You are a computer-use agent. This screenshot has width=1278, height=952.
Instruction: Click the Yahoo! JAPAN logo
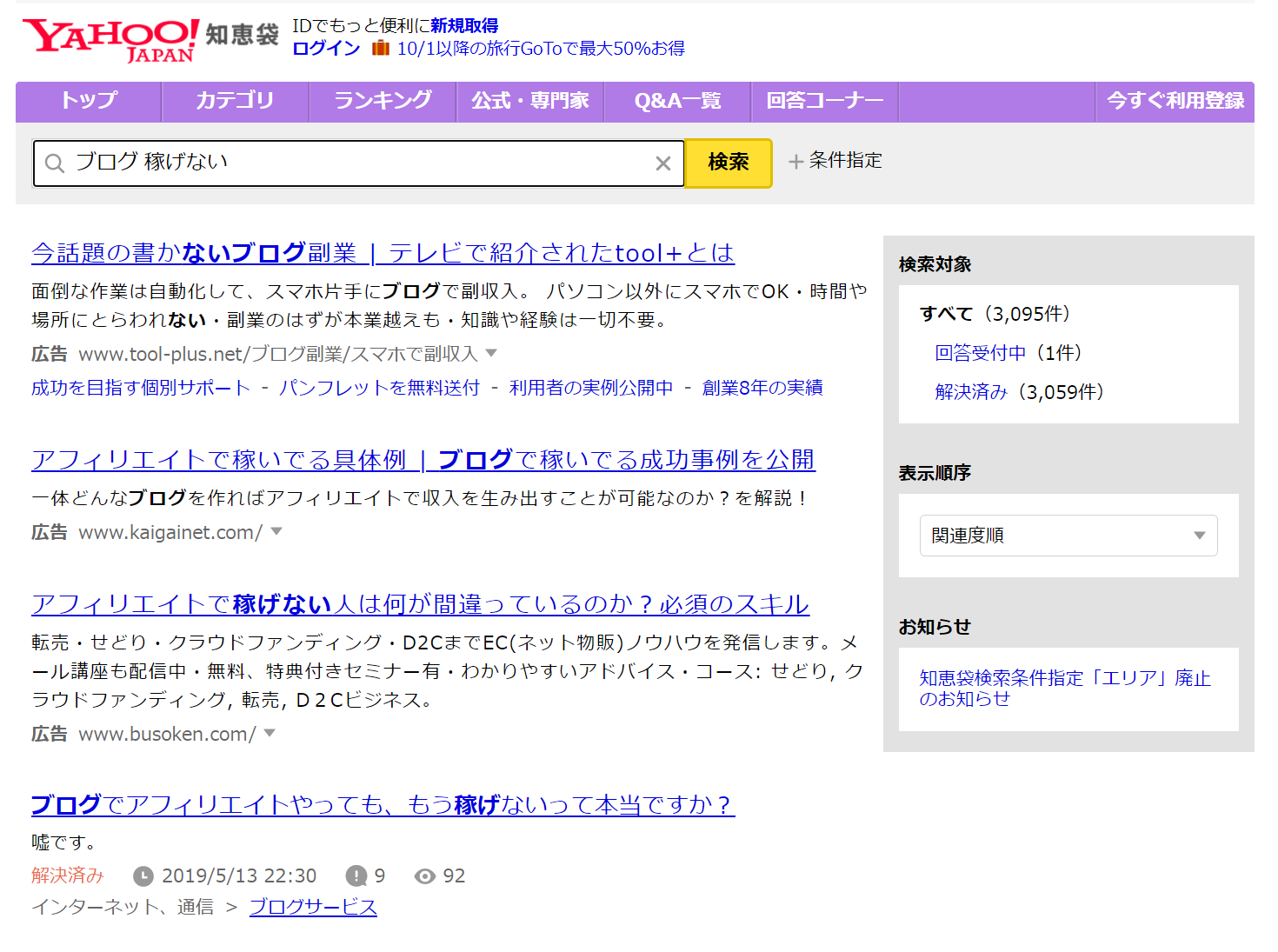click(110, 40)
